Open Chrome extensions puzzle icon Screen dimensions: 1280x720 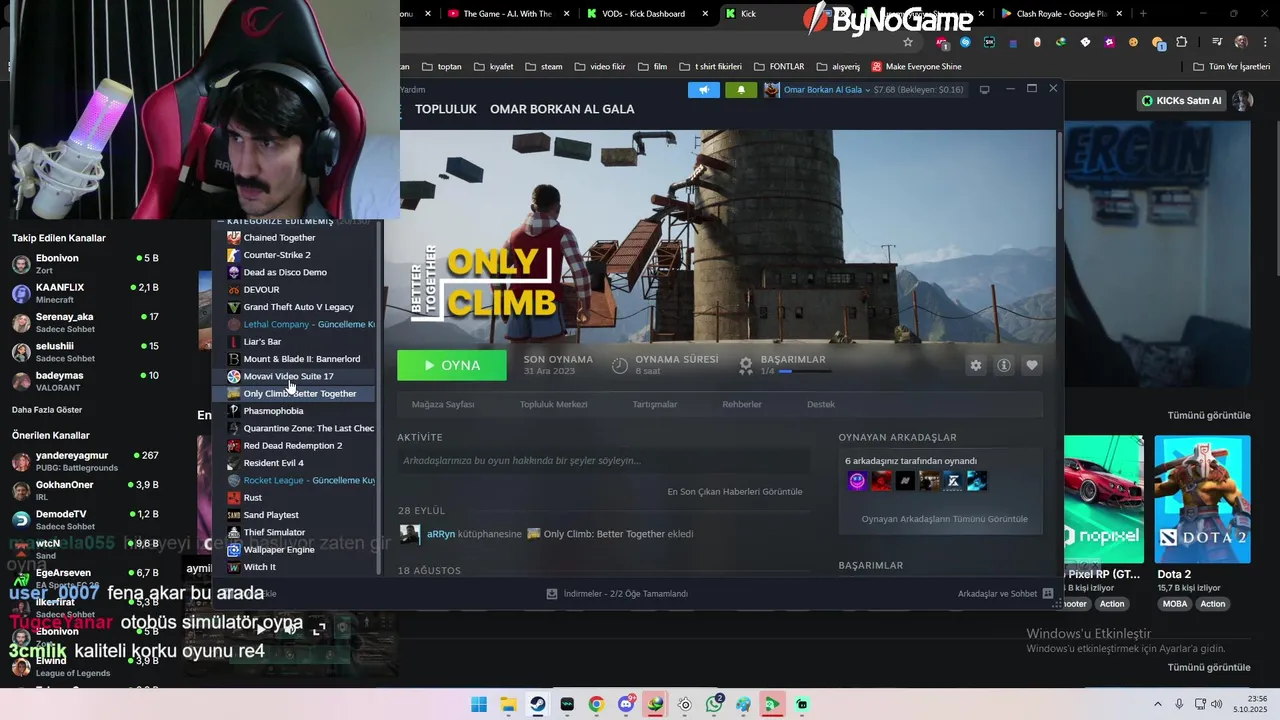1182,42
